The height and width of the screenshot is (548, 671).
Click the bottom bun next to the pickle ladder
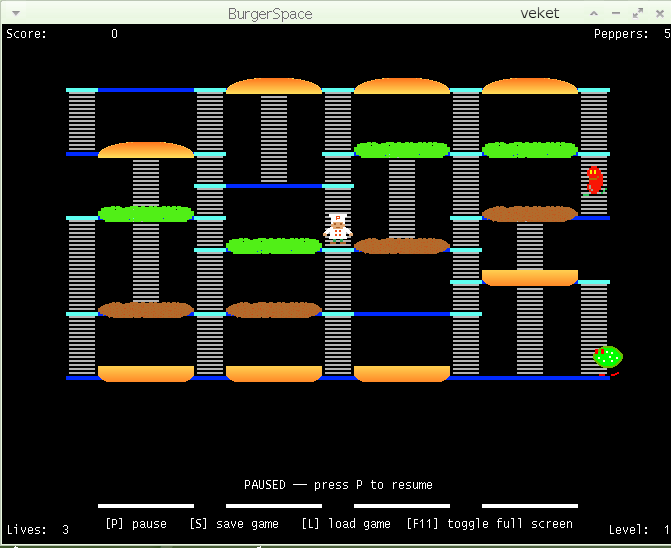(x=530, y=278)
